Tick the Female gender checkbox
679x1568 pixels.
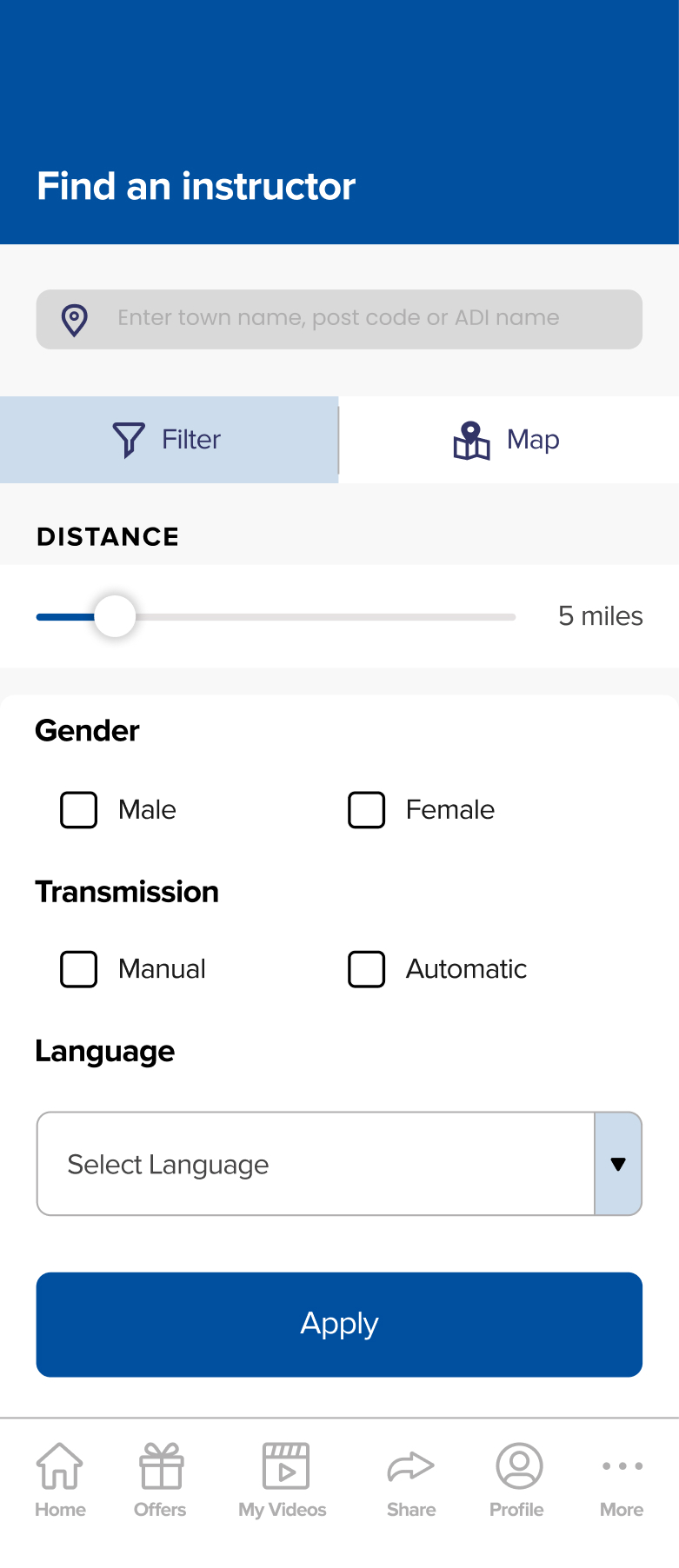(x=367, y=810)
